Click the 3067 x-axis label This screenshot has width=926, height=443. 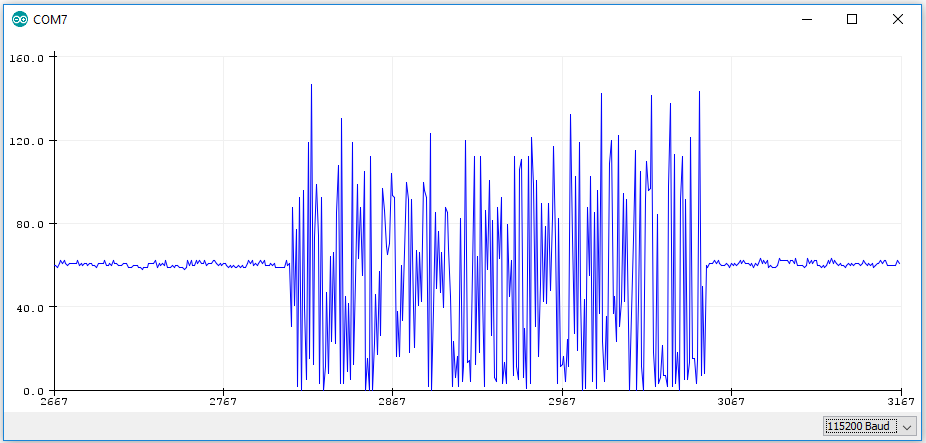pos(732,402)
